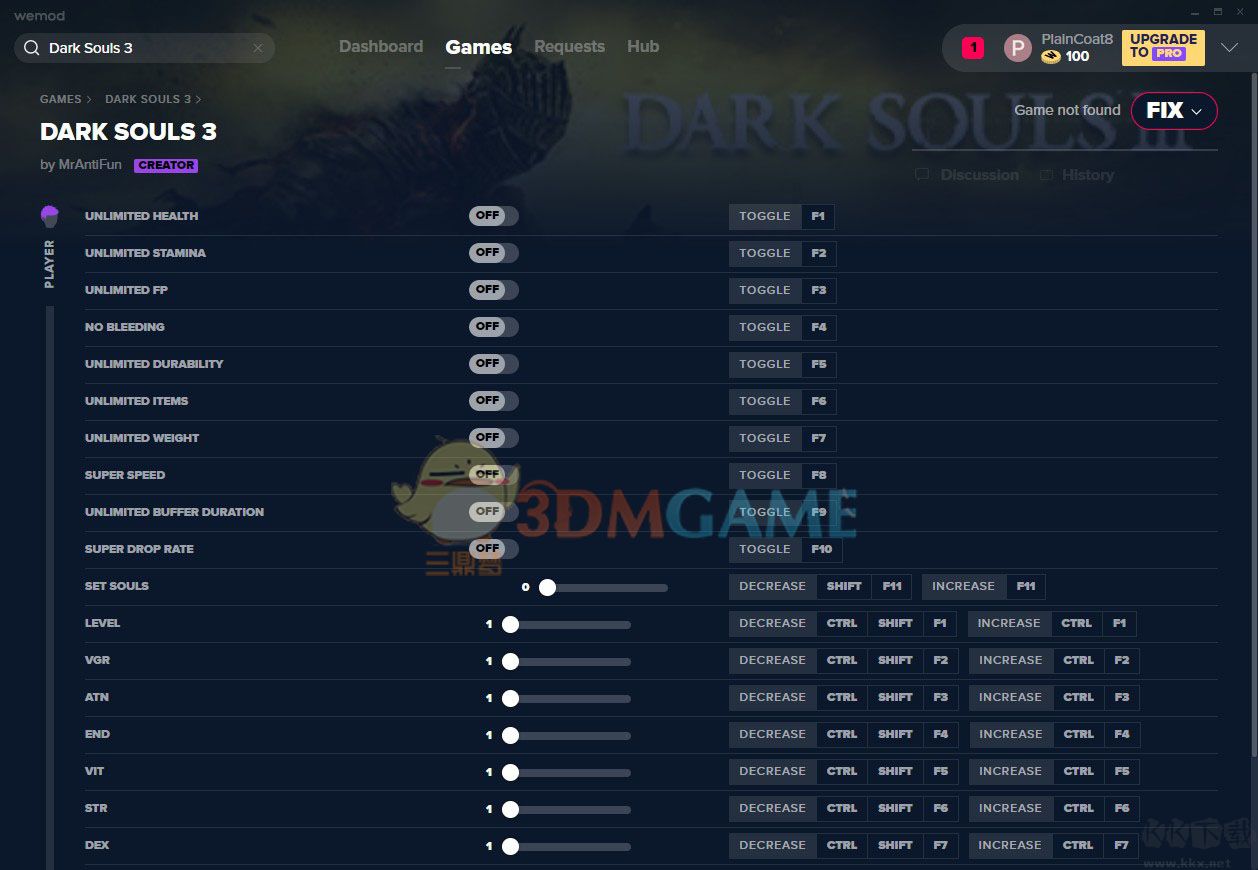Click Increase hotkey for Level
The width and height of the screenshot is (1258, 870).
pos(1009,623)
